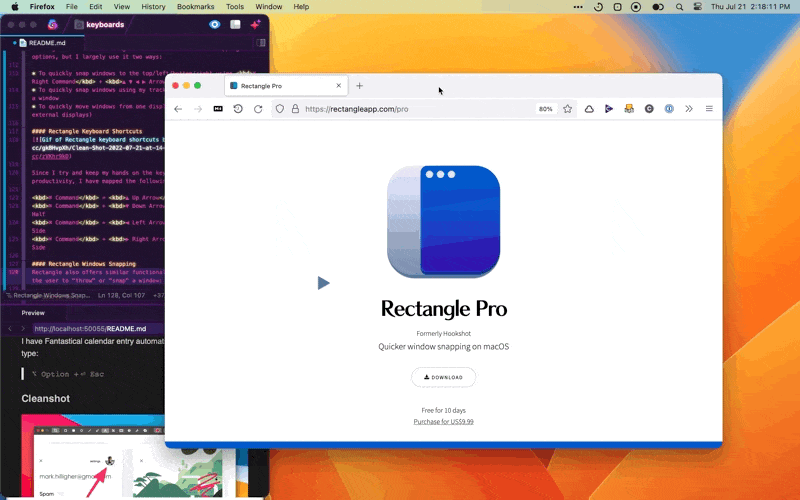This screenshot has height=500, width=800.
Task: Go forward in Nova preview pane
Action: pyautogui.click(x=22, y=329)
